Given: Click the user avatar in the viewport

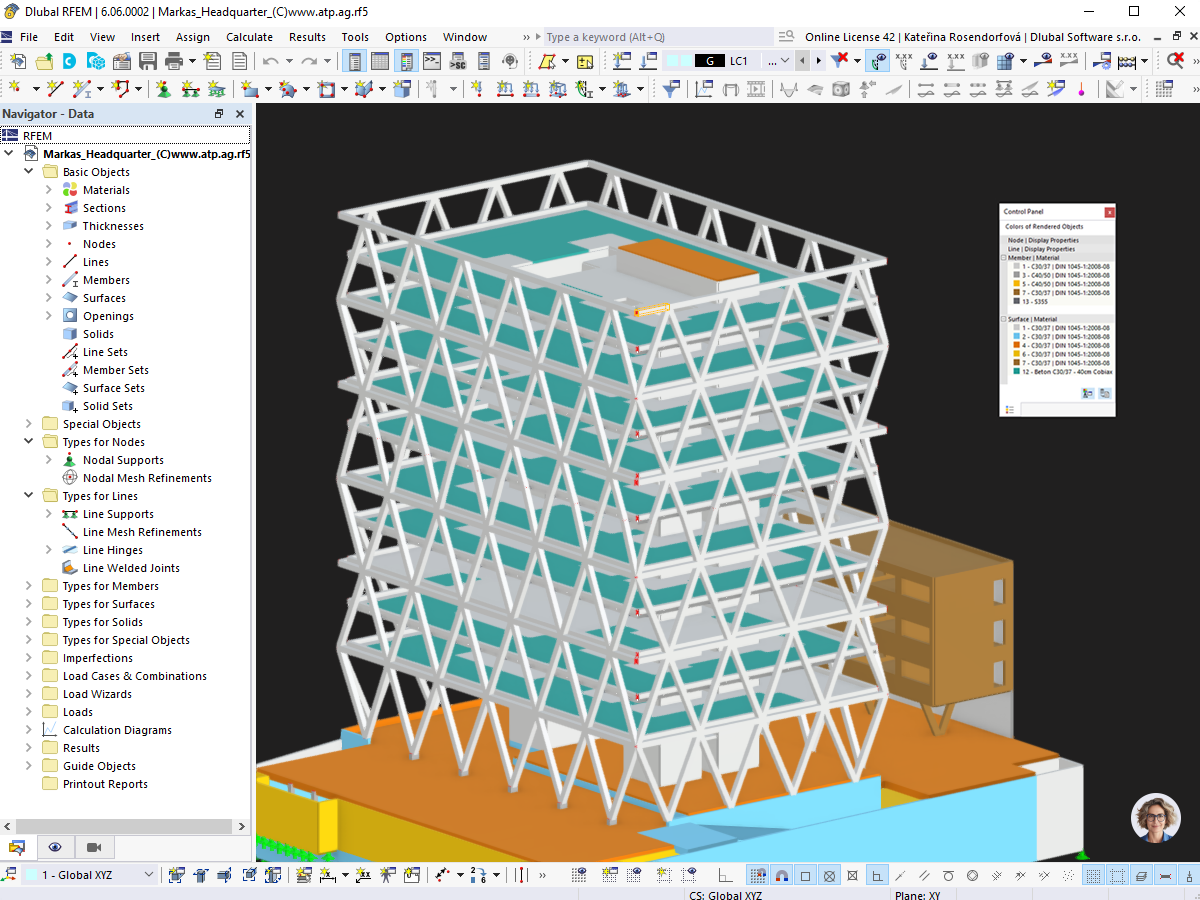Looking at the screenshot, I should point(1155,817).
